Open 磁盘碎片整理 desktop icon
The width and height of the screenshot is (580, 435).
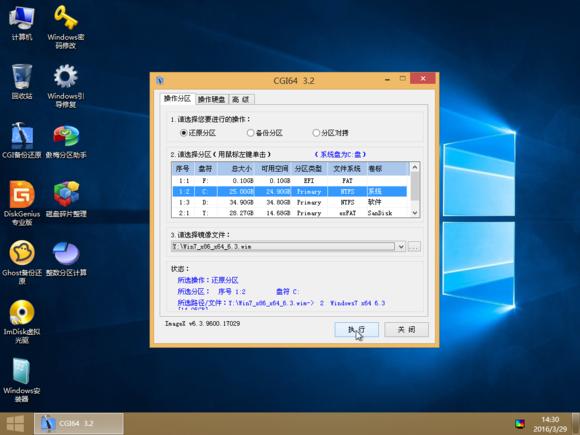tap(66, 199)
